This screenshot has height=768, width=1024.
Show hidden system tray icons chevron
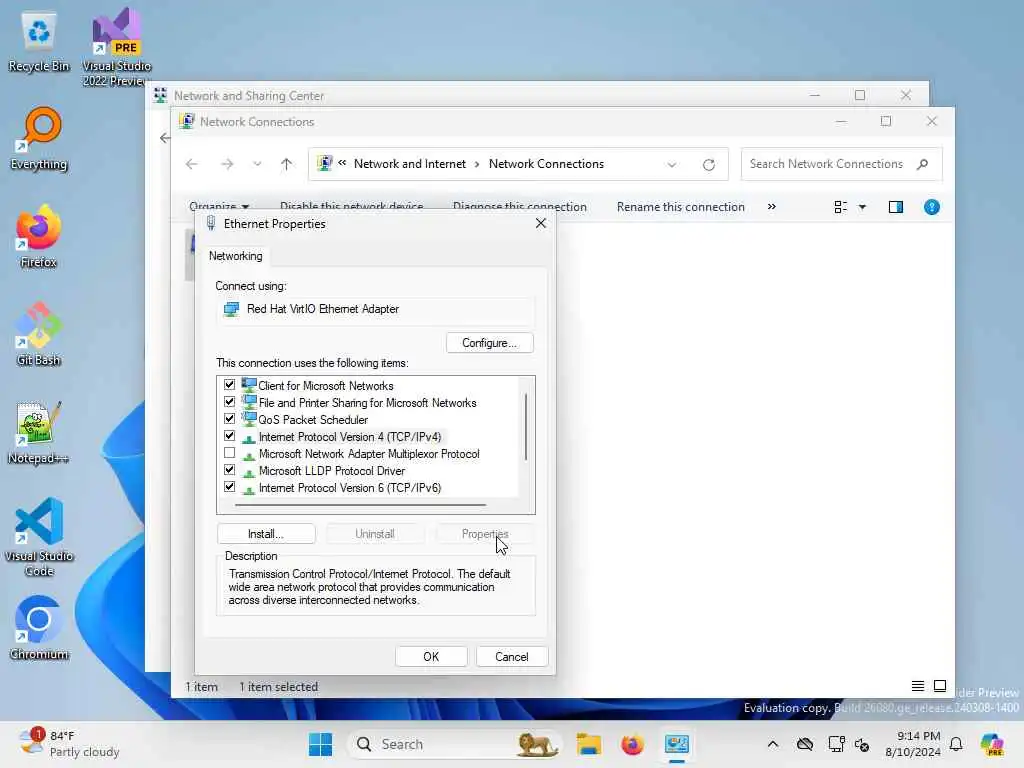(773, 744)
